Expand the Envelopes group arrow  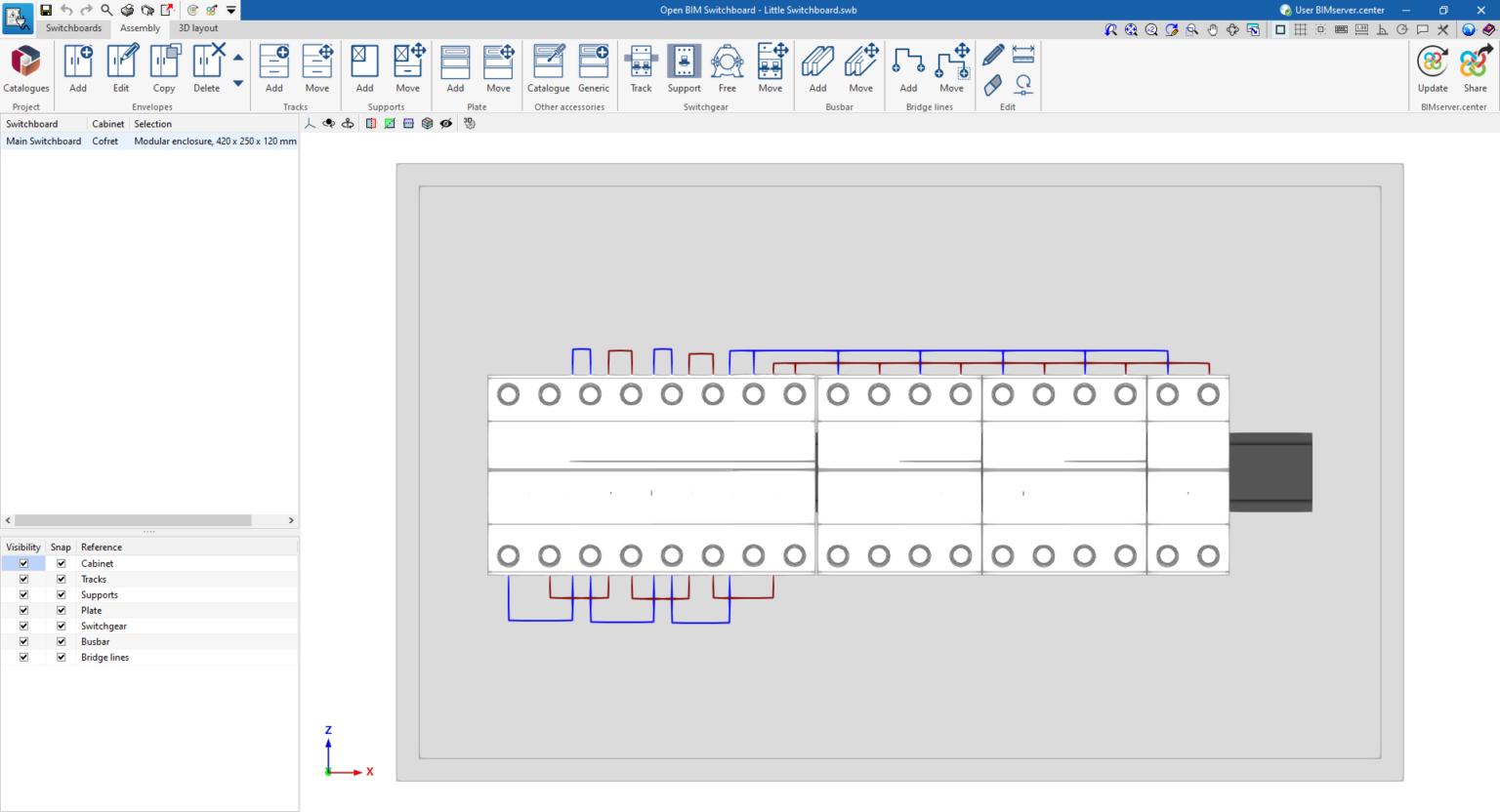[x=237, y=56]
